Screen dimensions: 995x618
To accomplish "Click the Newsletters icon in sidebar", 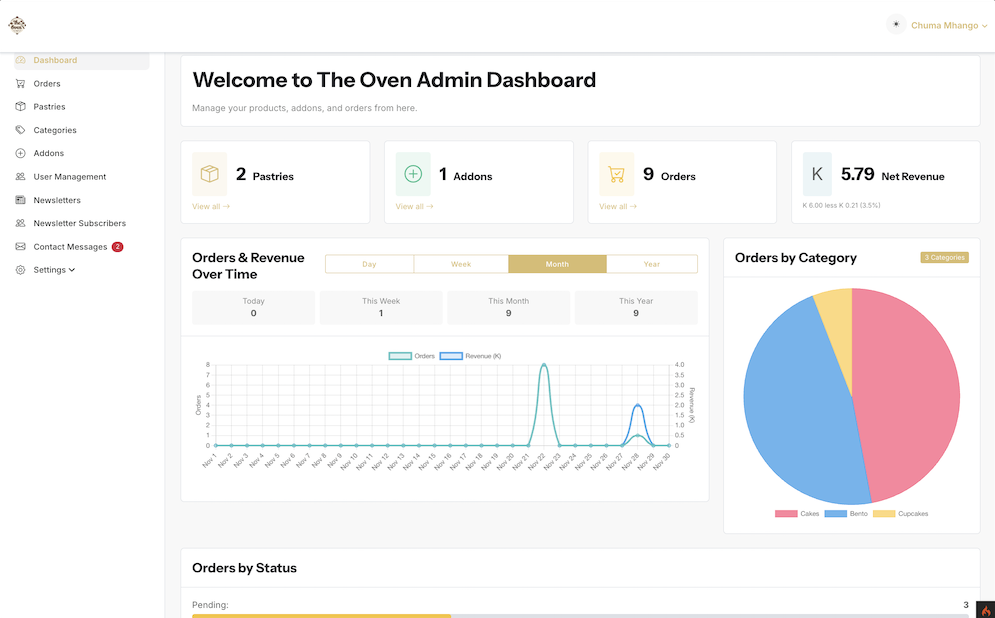I will click(x=20, y=200).
